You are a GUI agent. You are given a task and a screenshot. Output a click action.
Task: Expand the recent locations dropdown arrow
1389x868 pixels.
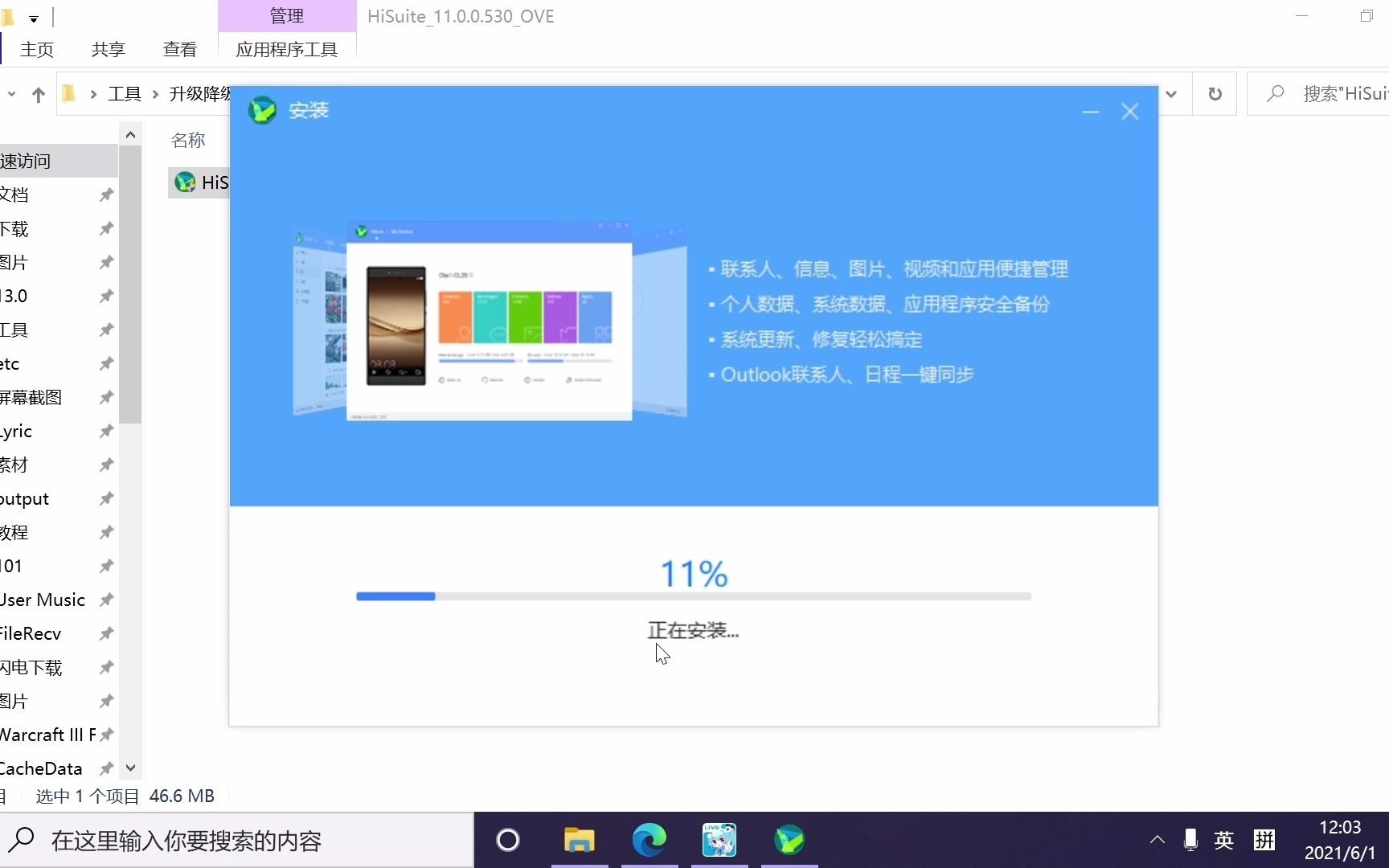point(11,94)
